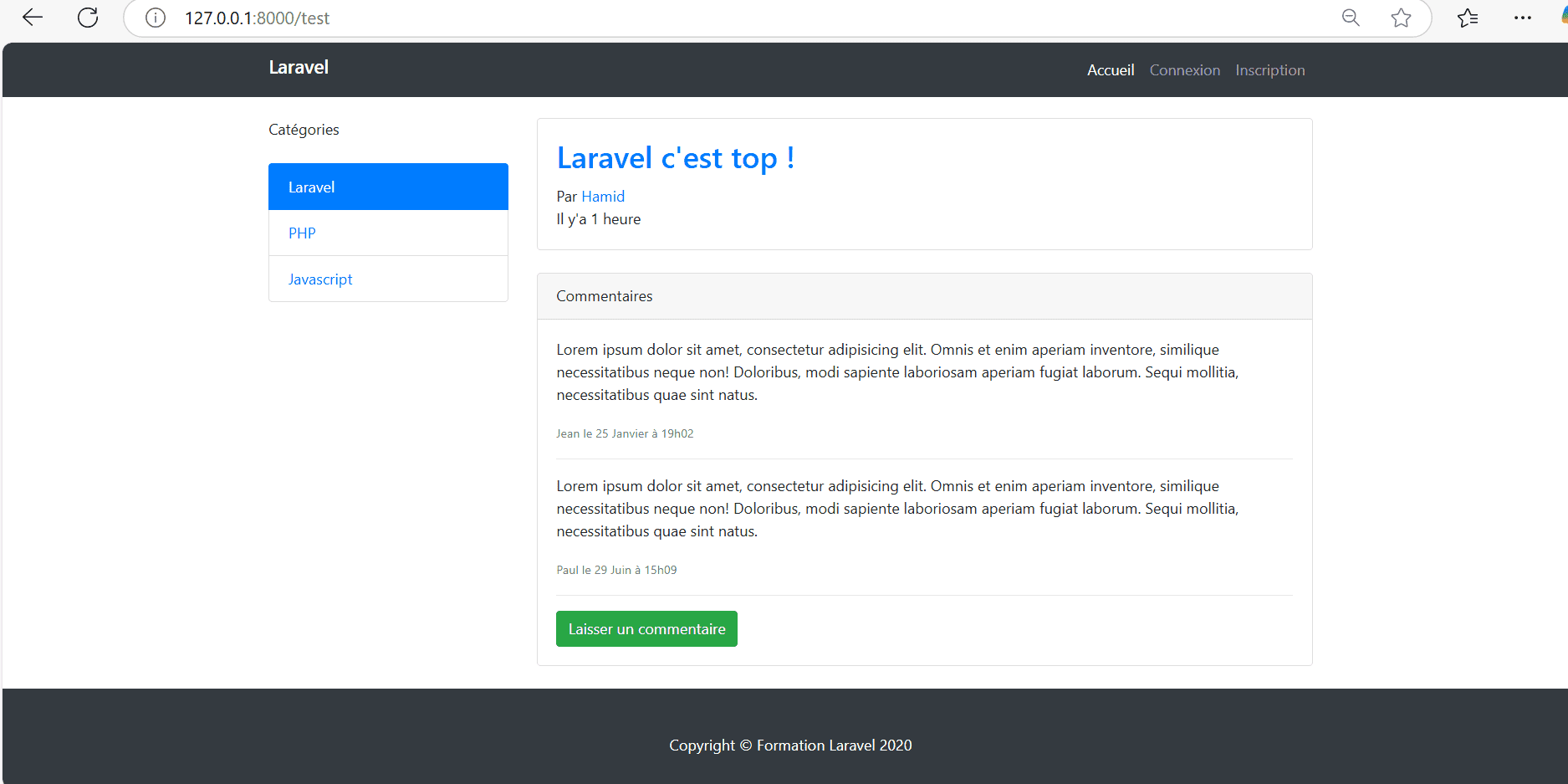Screen dimensions: 1568x784
Task: Select the Javascript category
Action: [x=388, y=279]
